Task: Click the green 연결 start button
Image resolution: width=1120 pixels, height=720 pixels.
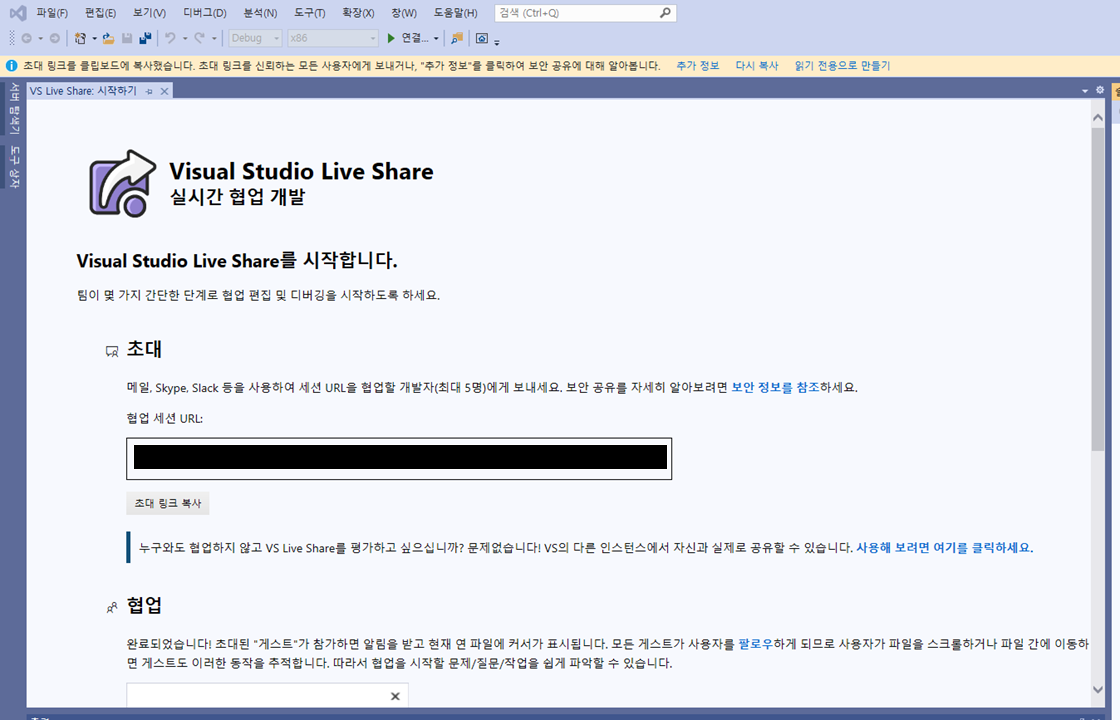Action: 407,39
